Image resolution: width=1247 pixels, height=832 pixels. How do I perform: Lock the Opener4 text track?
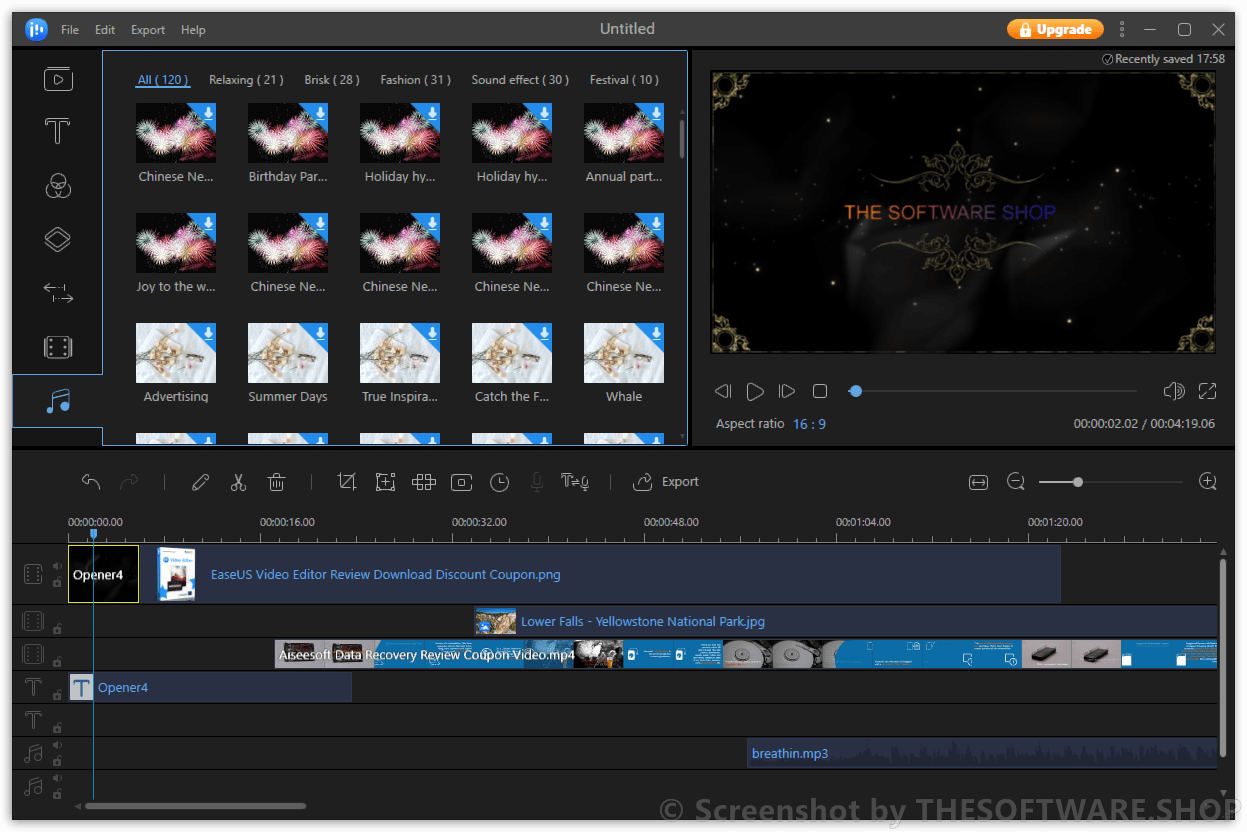pyautogui.click(x=57, y=693)
